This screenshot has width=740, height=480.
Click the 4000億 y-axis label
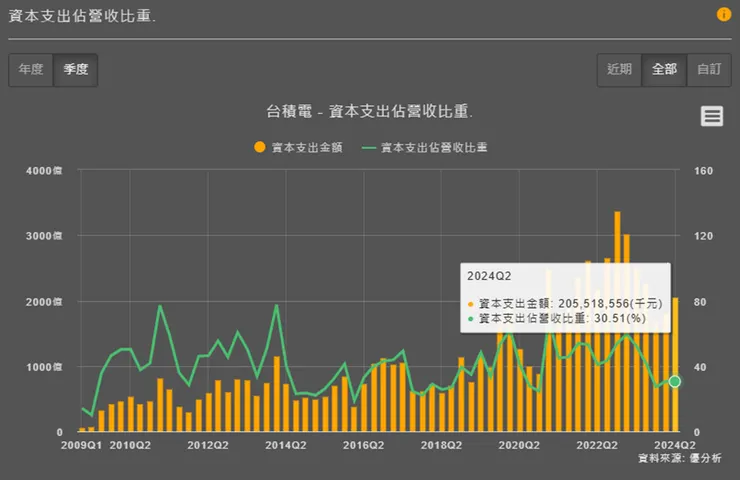coord(44,171)
